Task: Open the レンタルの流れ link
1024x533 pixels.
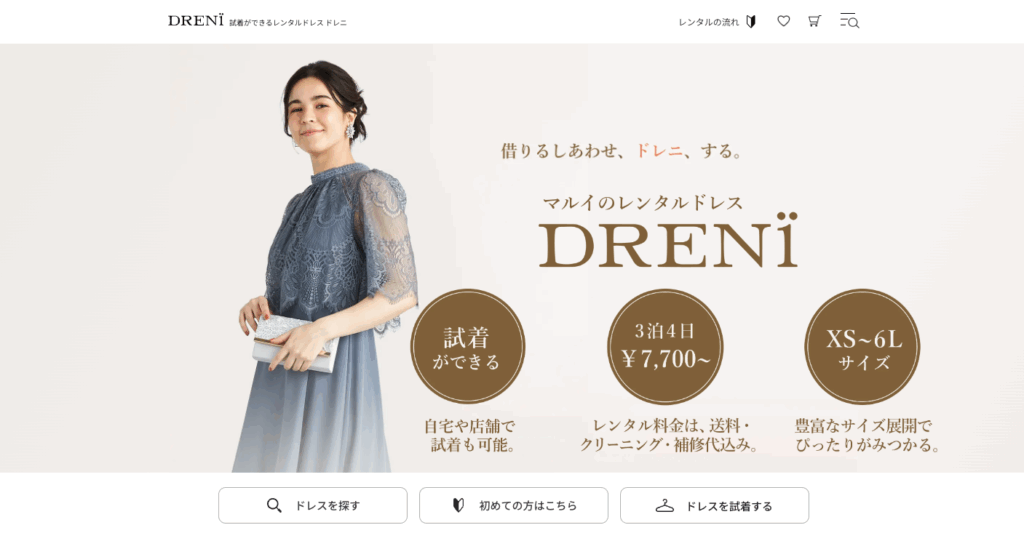Action: pos(709,22)
